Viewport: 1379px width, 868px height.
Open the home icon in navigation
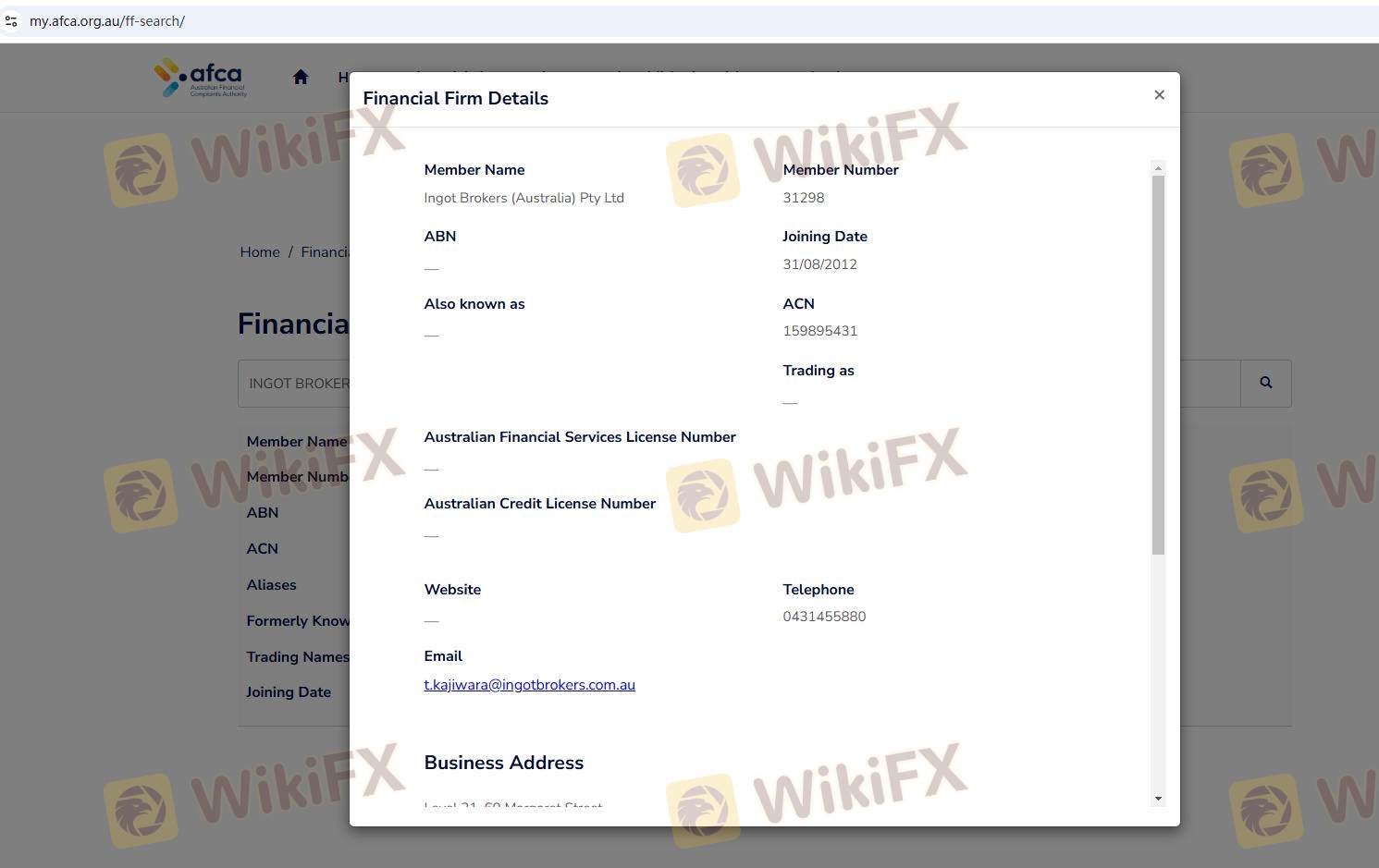coord(301,78)
